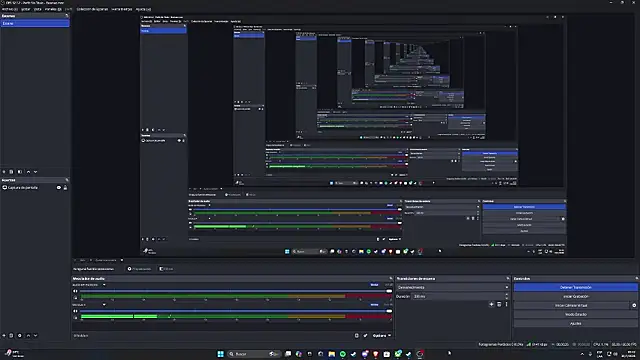Mute the Mic/Aux channel
Image resolution: width=640 pixels, height=360 pixels.
75,311
